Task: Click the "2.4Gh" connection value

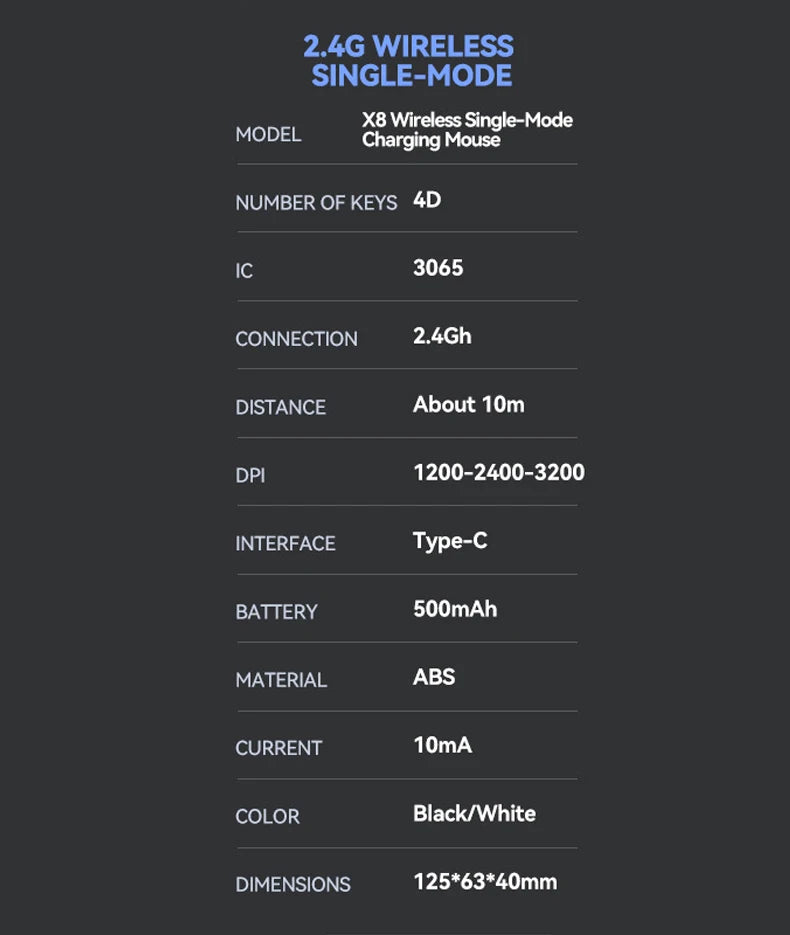Action: click(442, 336)
